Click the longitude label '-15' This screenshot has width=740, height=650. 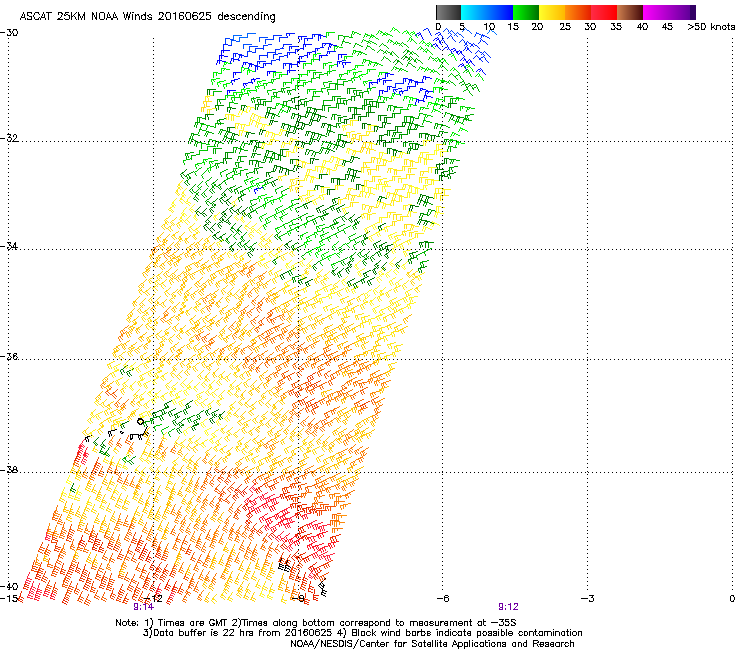9,598
